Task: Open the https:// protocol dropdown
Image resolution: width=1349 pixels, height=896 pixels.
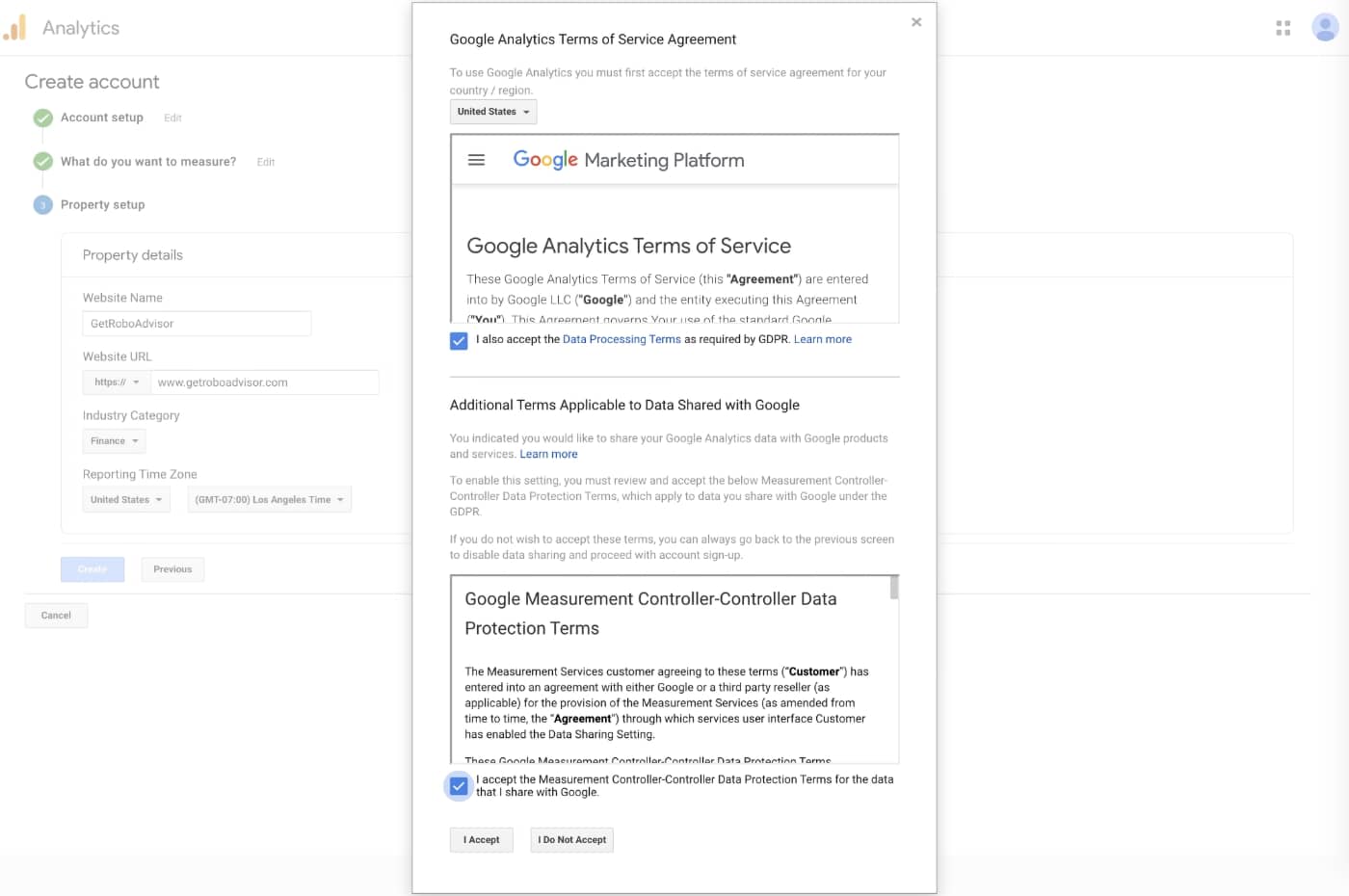Action: coord(117,382)
